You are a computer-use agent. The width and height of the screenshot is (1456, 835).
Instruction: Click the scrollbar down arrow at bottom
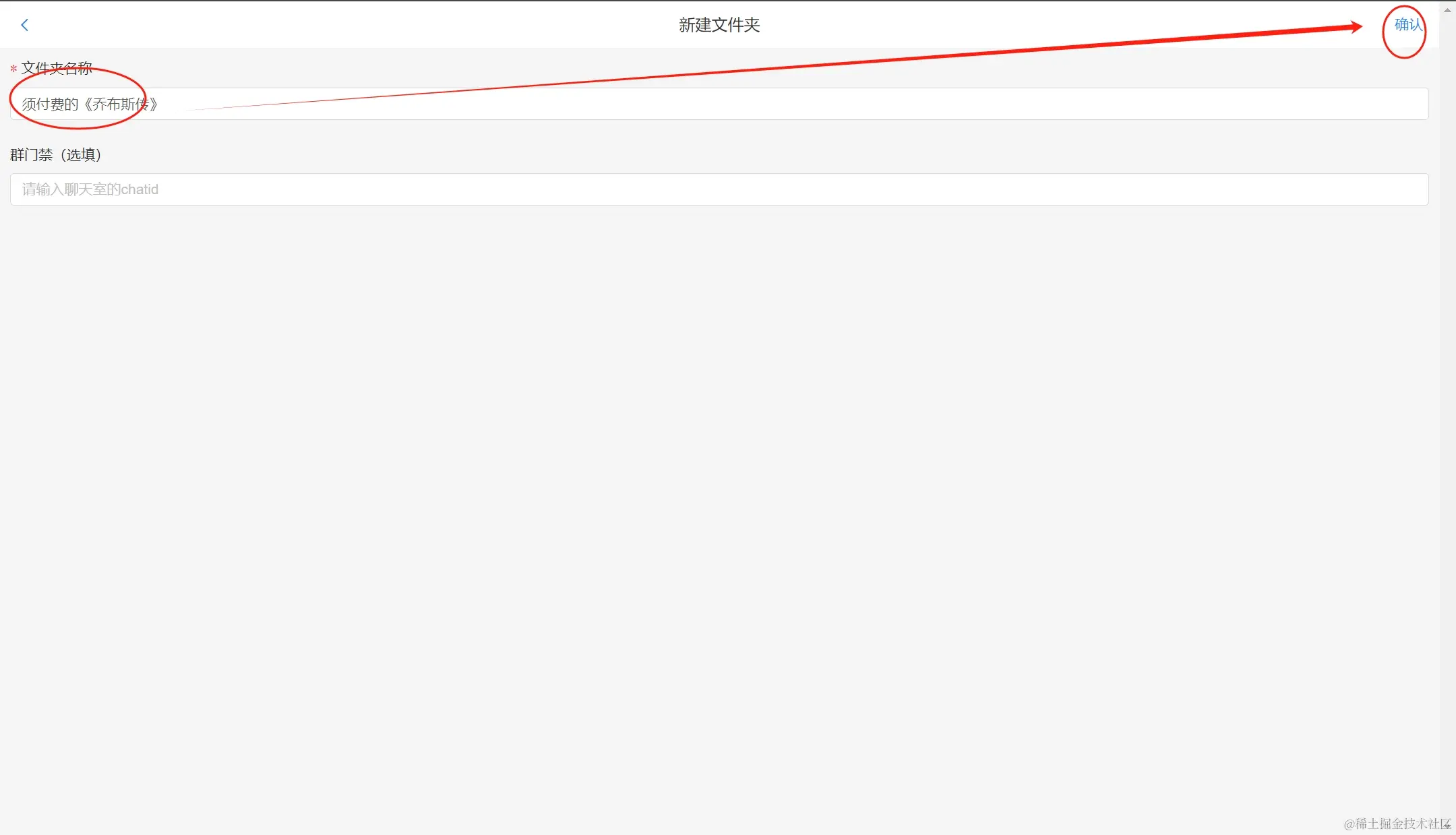(1447, 826)
